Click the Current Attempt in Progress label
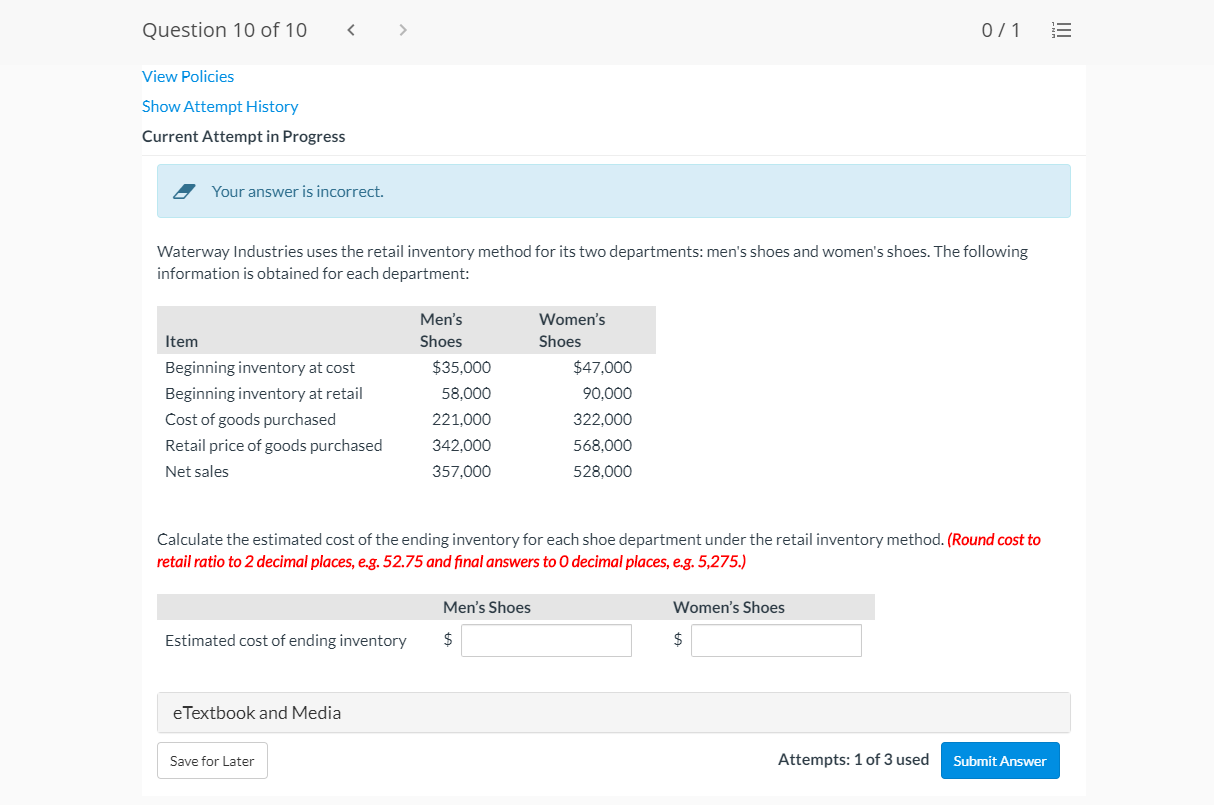The height and width of the screenshot is (805, 1214). click(243, 136)
